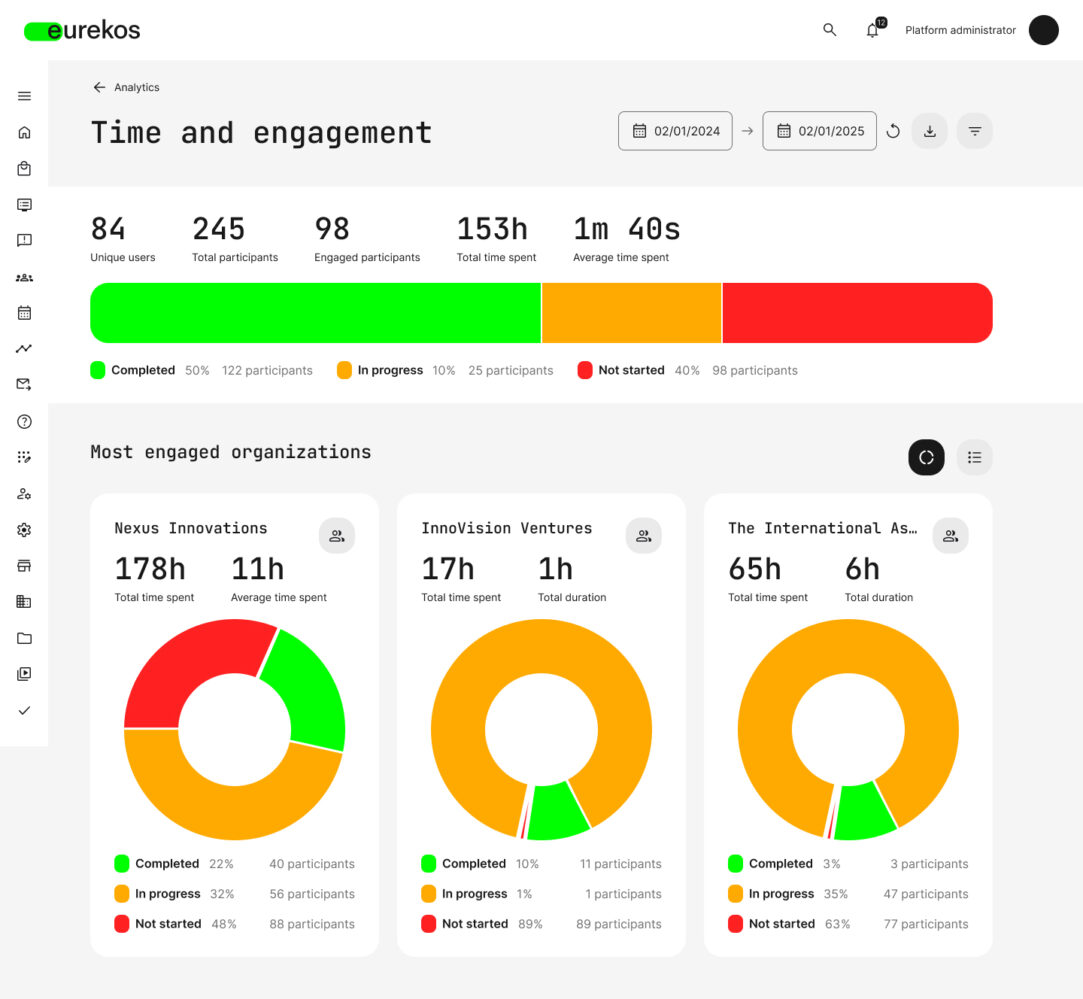Open the search icon in header
This screenshot has height=999, width=1083.
pos(829,30)
